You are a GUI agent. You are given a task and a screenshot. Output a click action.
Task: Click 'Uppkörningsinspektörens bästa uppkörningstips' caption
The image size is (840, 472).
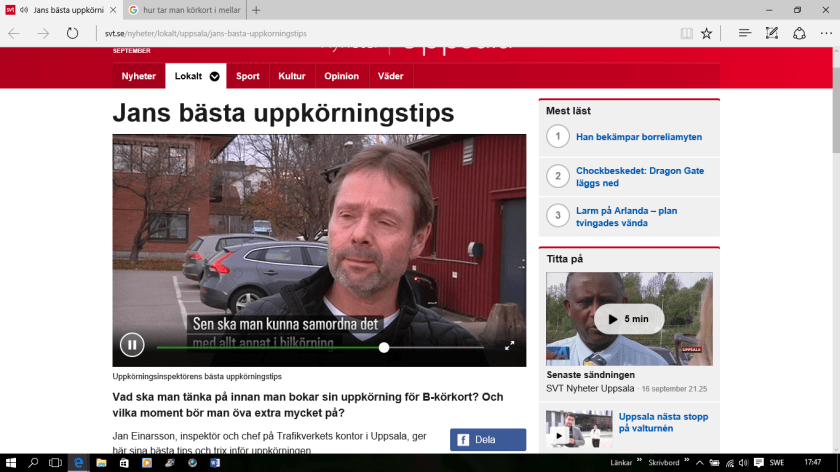pyautogui.click(x=197, y=377)
